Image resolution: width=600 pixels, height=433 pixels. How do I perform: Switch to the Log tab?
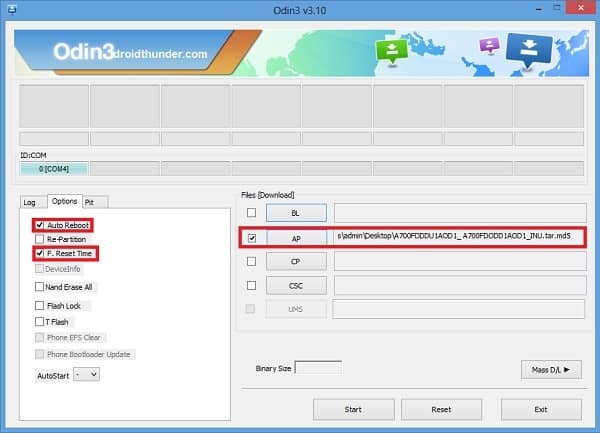(32, 202)
